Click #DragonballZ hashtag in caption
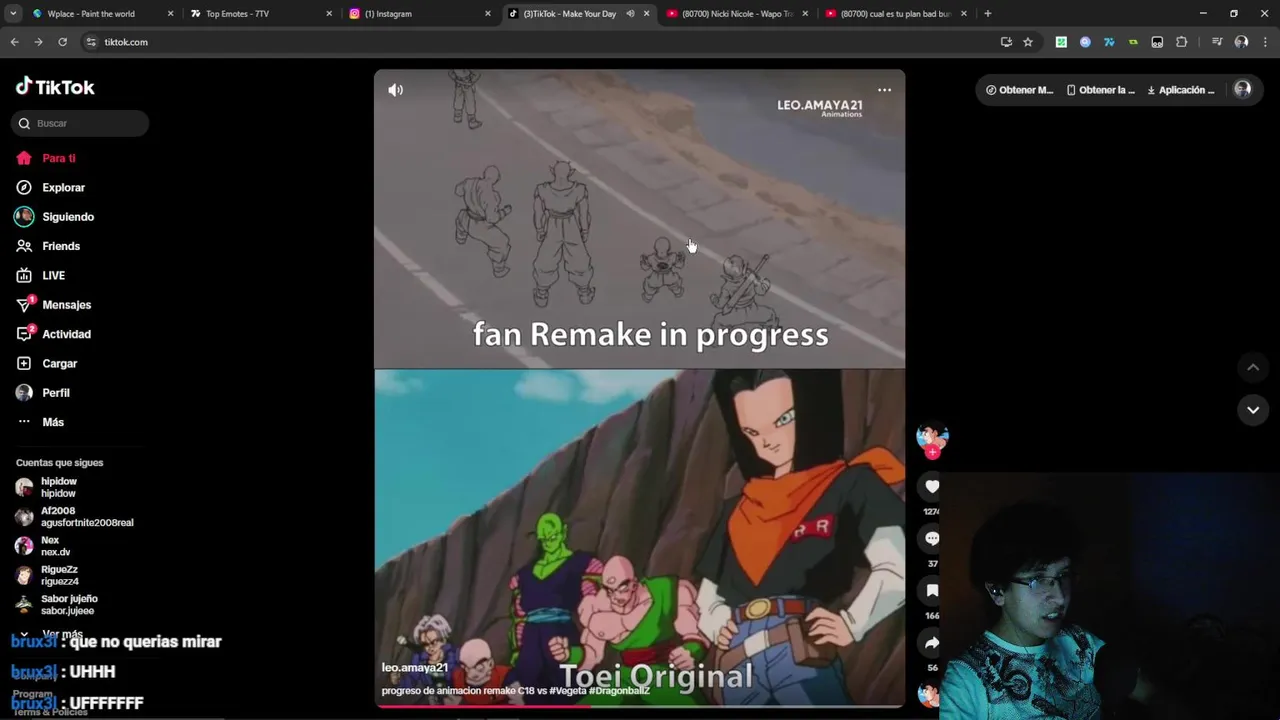The width and height of the screenshot is (1280, 720). (619, 690)
